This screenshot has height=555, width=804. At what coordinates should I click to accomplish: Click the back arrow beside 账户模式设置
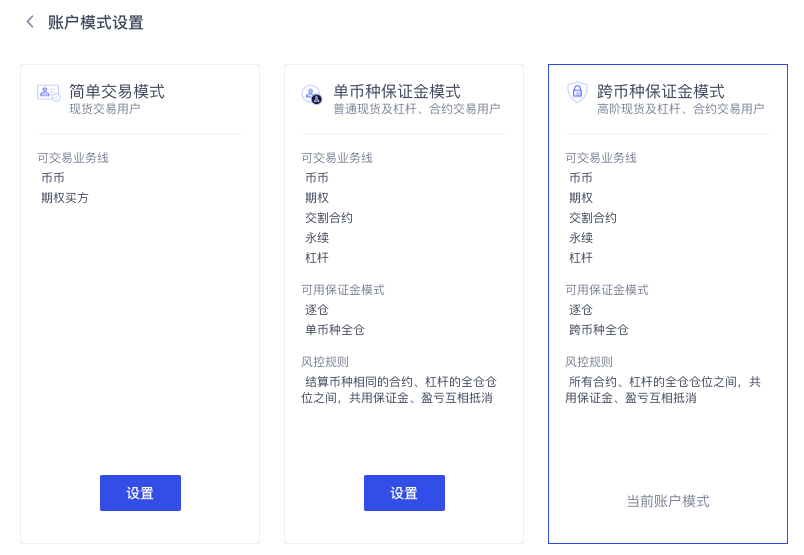[30, 22]
